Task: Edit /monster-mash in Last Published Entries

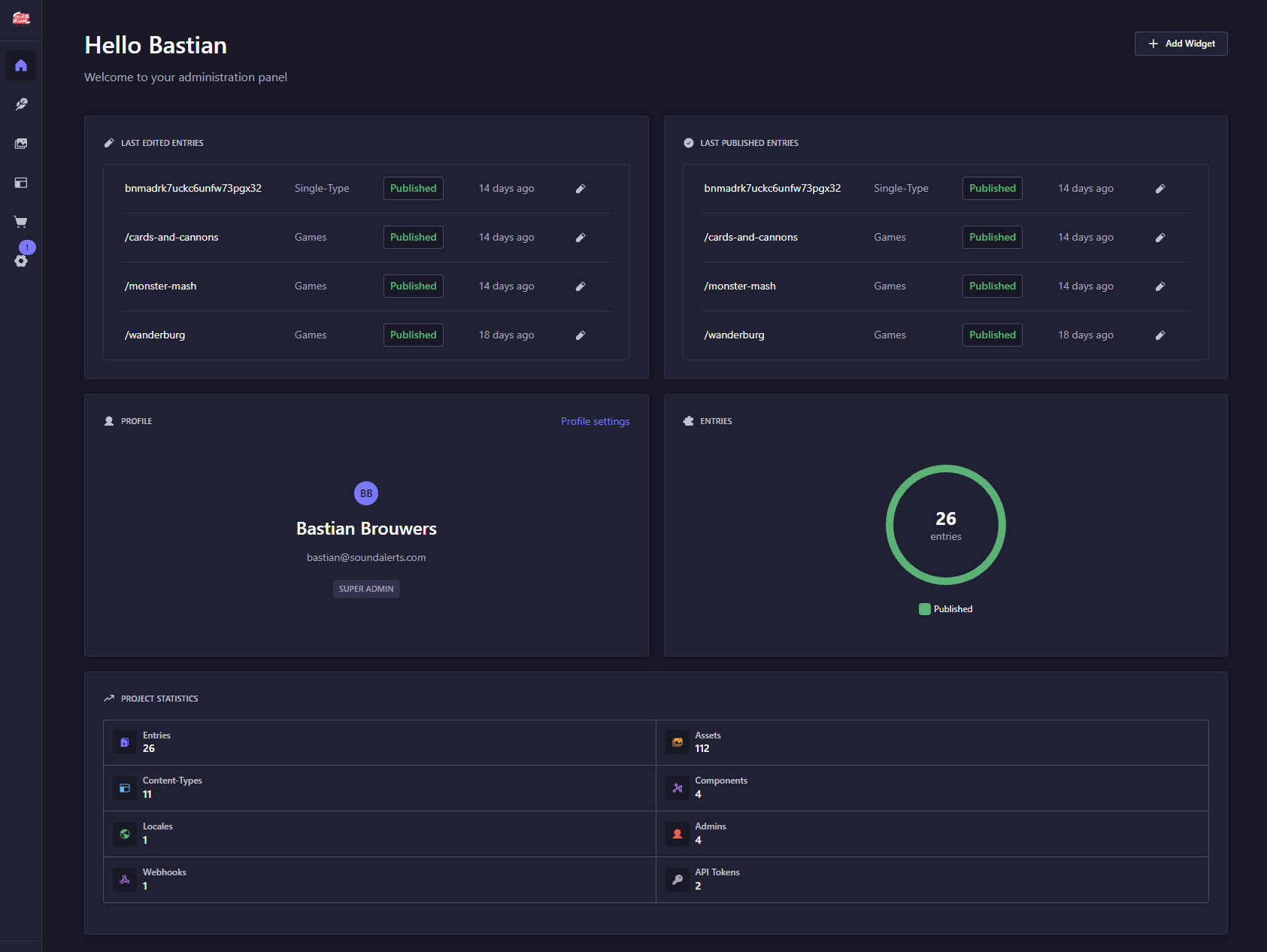Action: [1160, 287]
